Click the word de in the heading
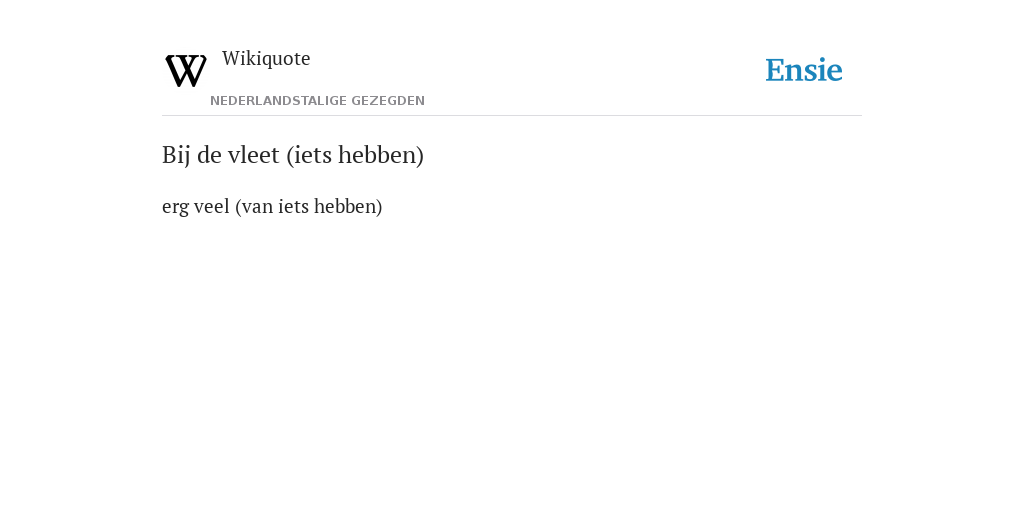The width and height of the screenshot is (1024, 512). click(209, 155)
